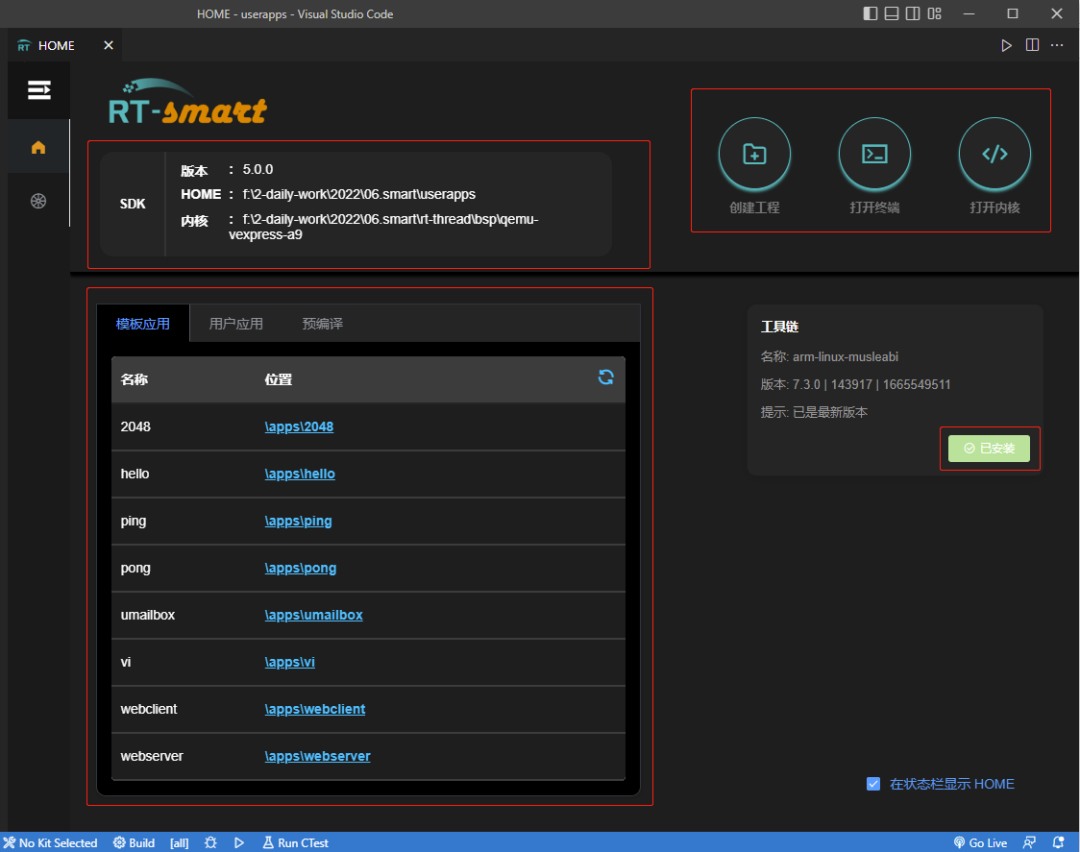Click the pong name cell
This screenshot has height=852, width=1080.
pos(135,568)
